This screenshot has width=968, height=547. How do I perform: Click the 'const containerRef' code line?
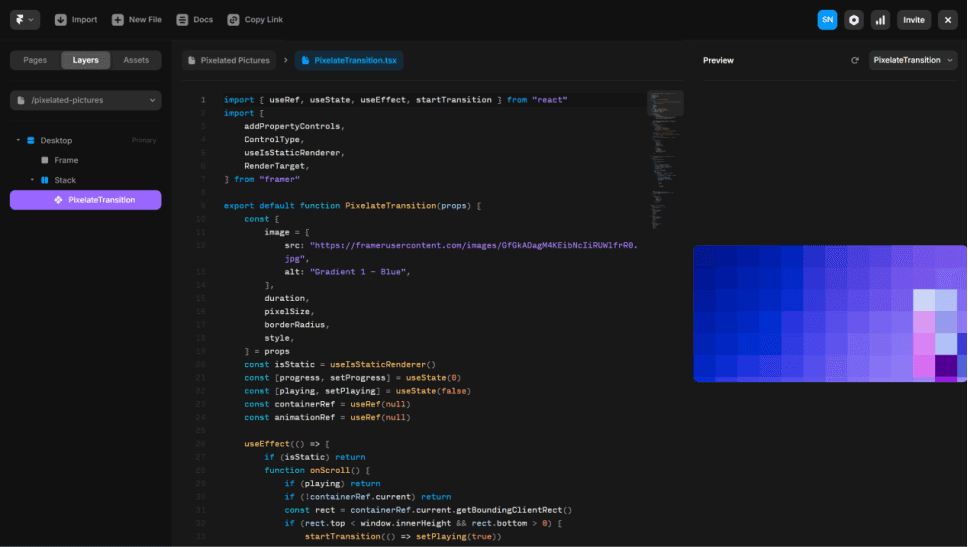tap(327, 404)
